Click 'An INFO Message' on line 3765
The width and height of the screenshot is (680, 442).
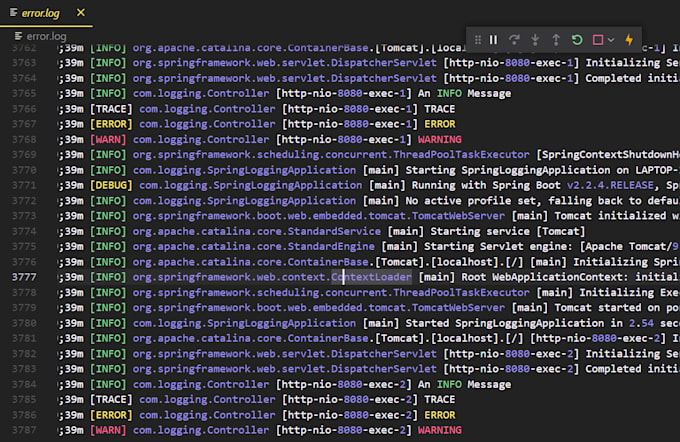[x=464, y=93]
